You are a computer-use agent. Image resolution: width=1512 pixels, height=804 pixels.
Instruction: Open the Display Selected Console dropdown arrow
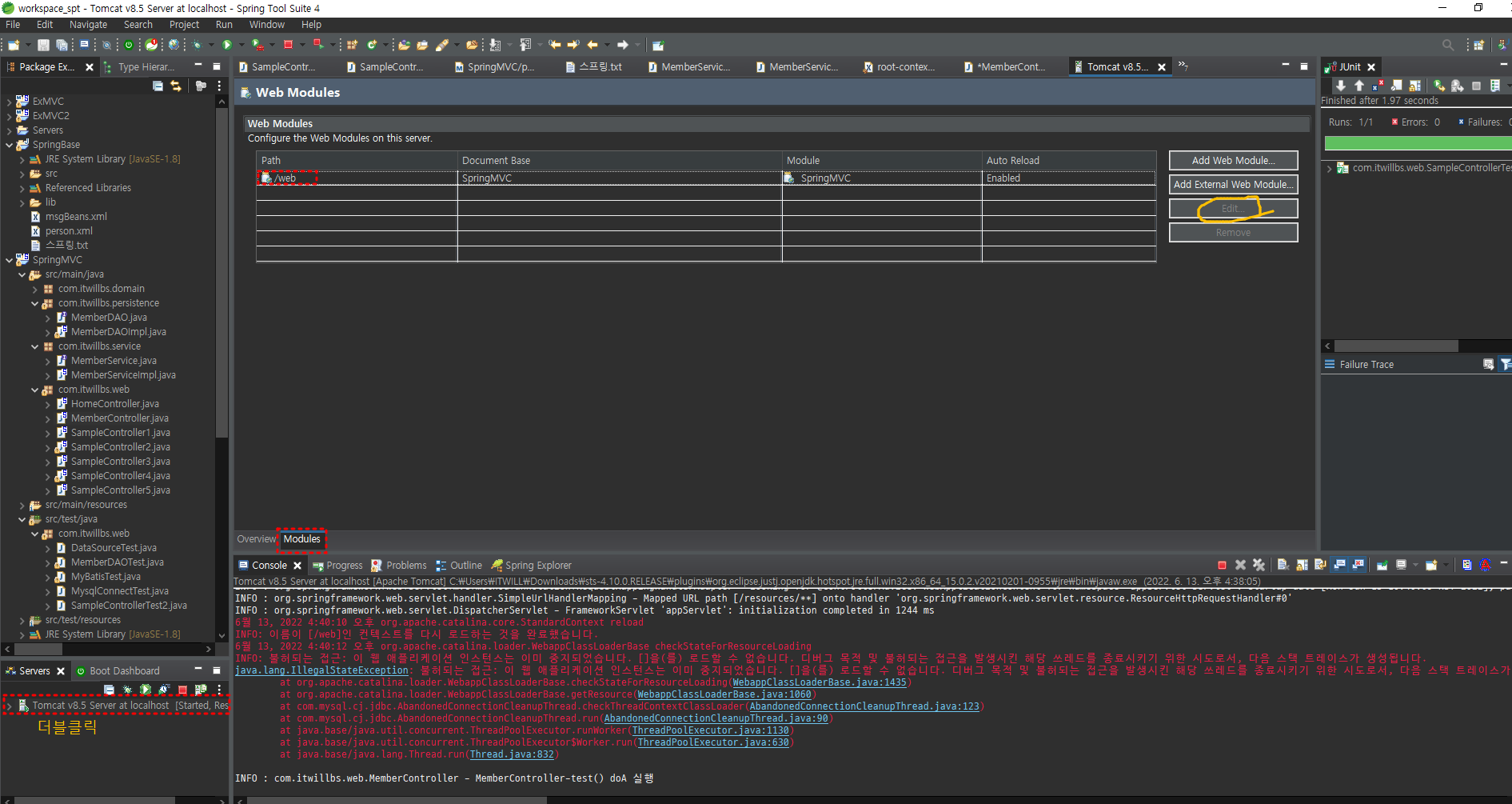click(1415, 565)
